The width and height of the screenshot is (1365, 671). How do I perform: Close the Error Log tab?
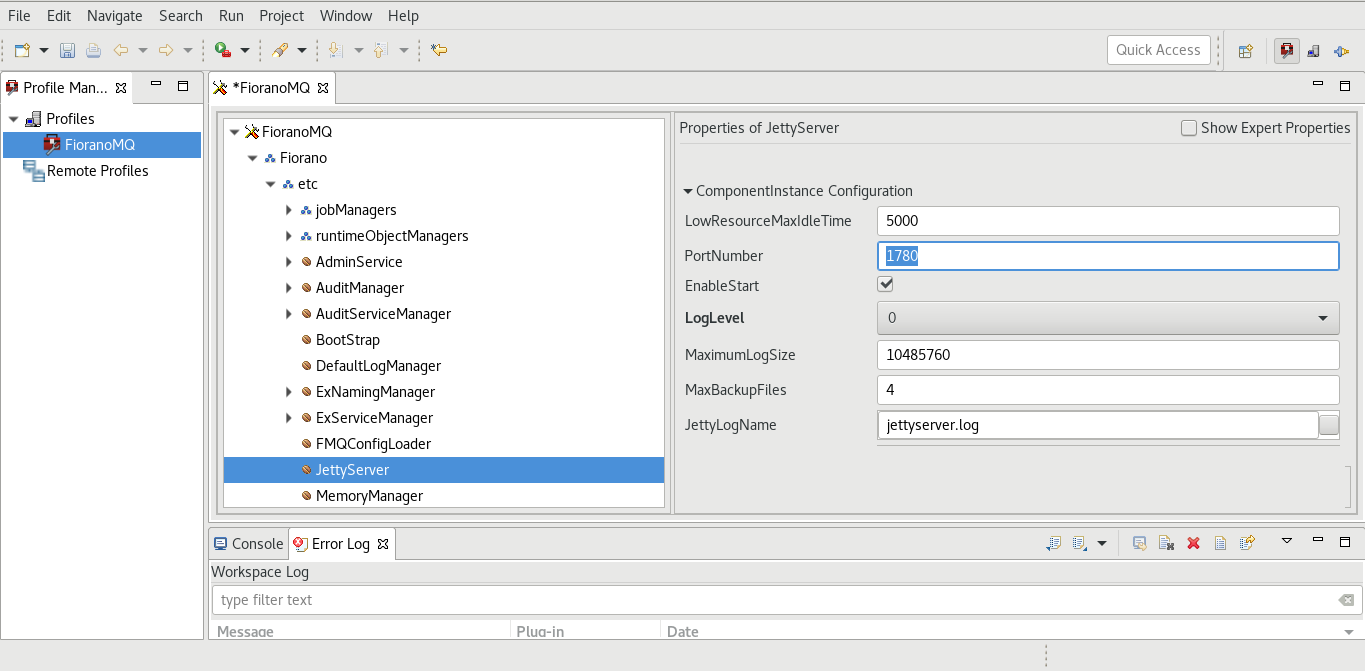coord(383,543)
